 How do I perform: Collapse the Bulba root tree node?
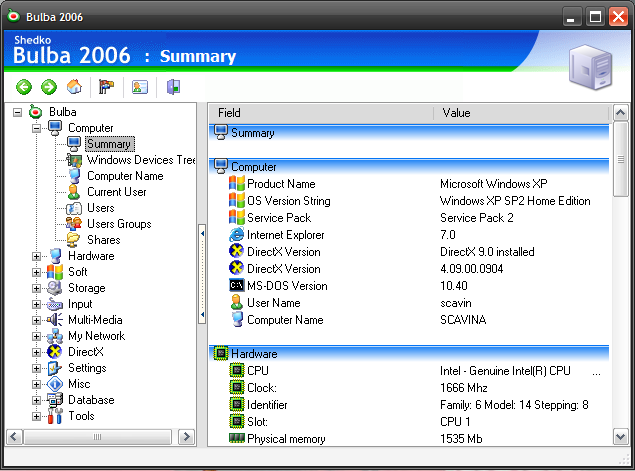[x=17, y=112]
